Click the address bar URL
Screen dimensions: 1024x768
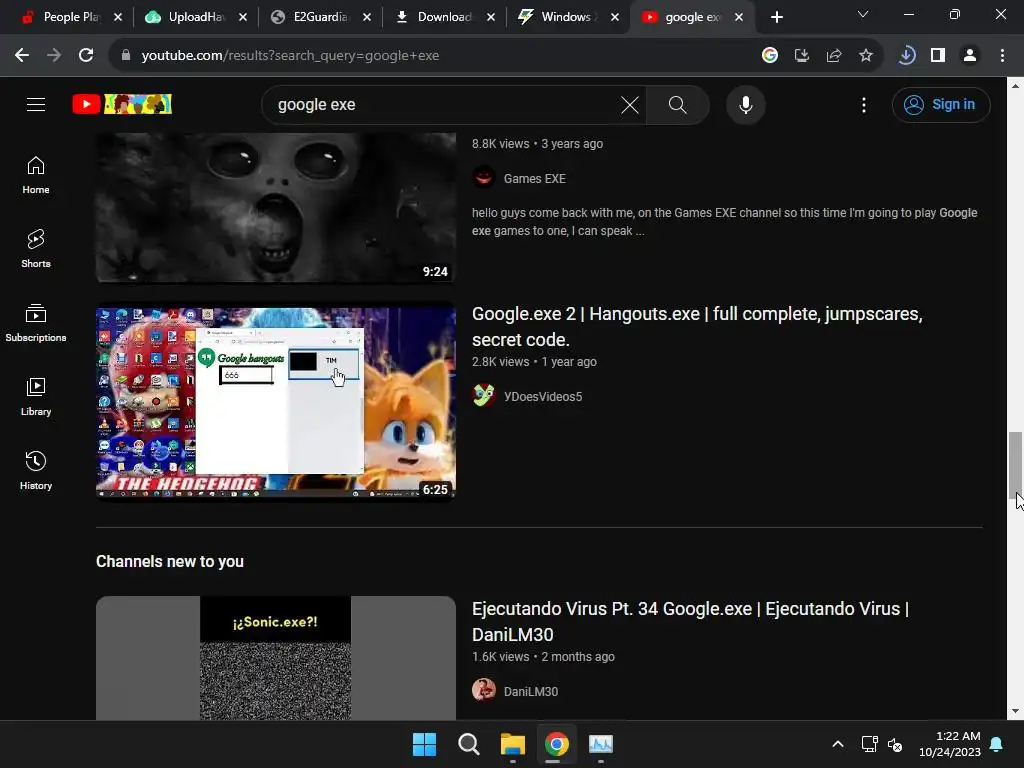pyautogui.click(x=290, y=56)
